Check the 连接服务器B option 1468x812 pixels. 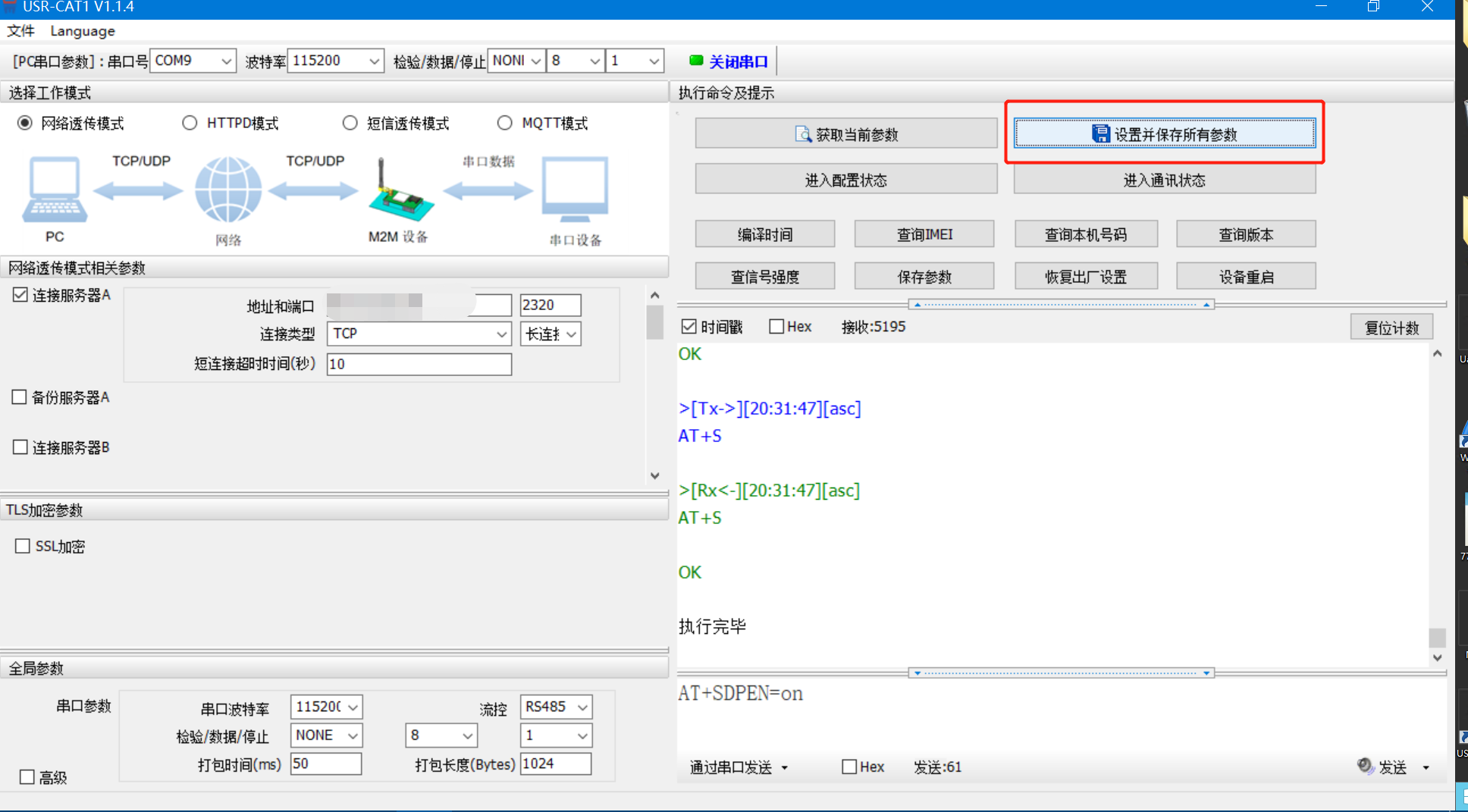tap(20, 447)
